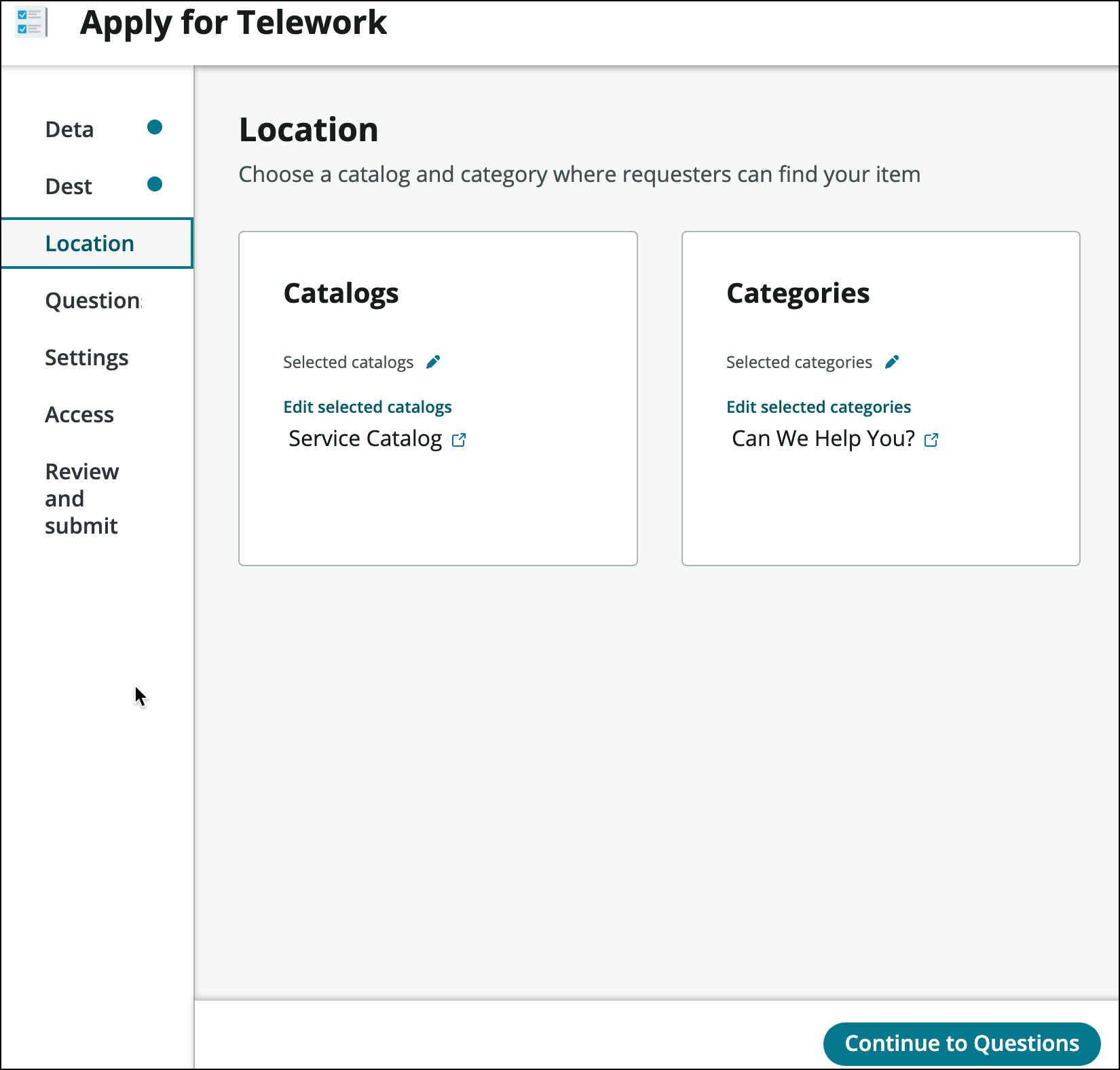1120x1070 pixels.
Task: Click the Can We Help You? category text
Action: click(x=823, y=439)
